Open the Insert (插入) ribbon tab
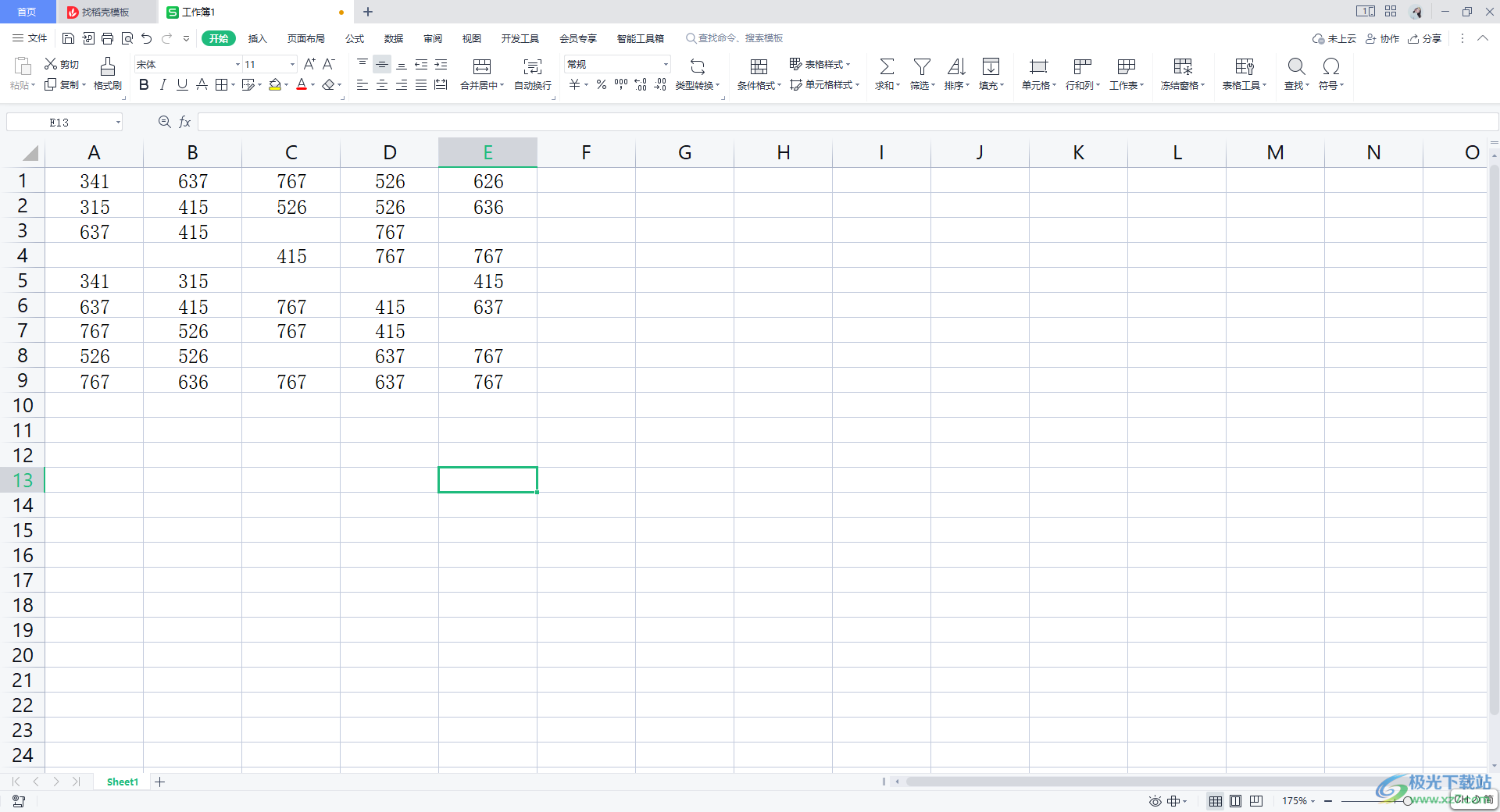1500x812 pixels. coord(257,38)
